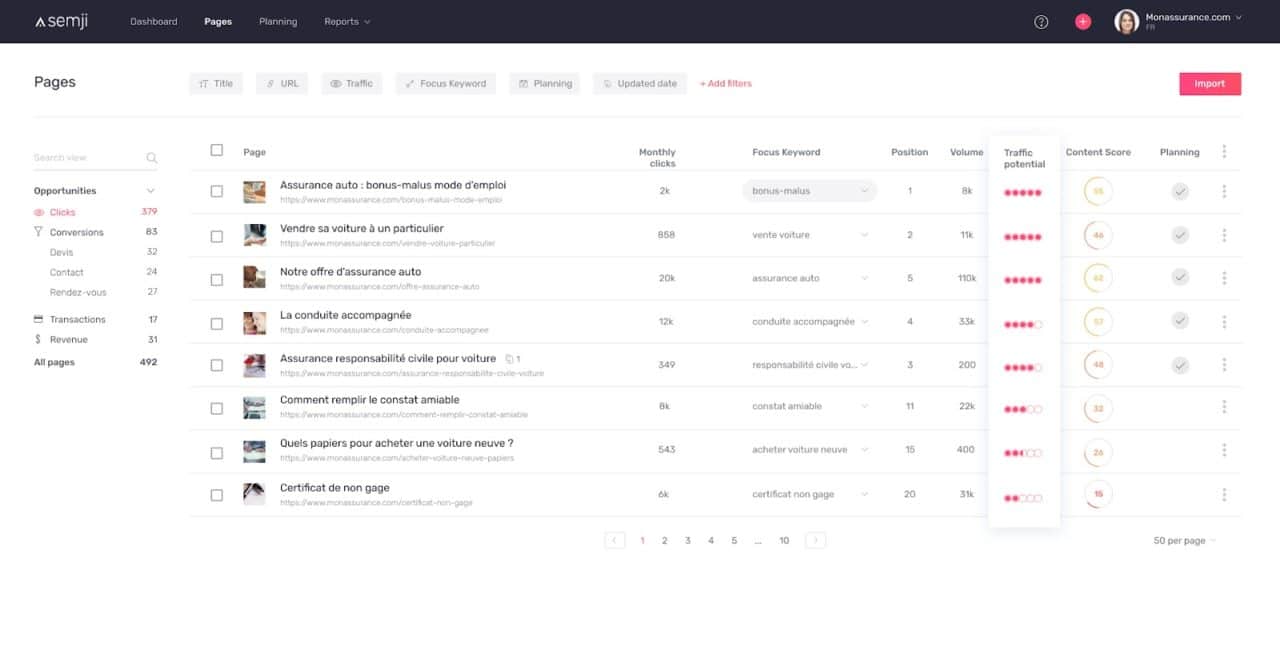This screenshot has height=666, width=1280.
Task: Click traffic potential dots for Assurance auto bonus-malus
Action: [1023, 192]
